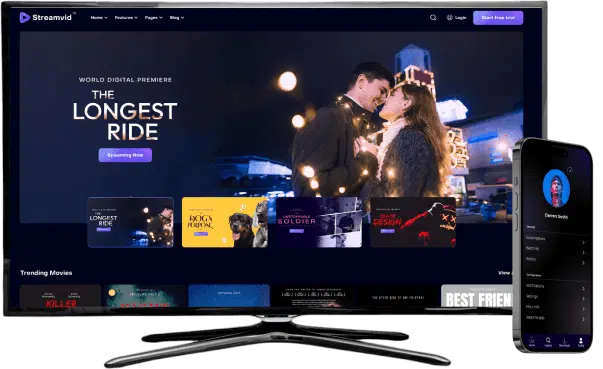This screenshot has width=603, height=369.
Task: Open the Notifications row on phone
Action: (x=556, y=287)
